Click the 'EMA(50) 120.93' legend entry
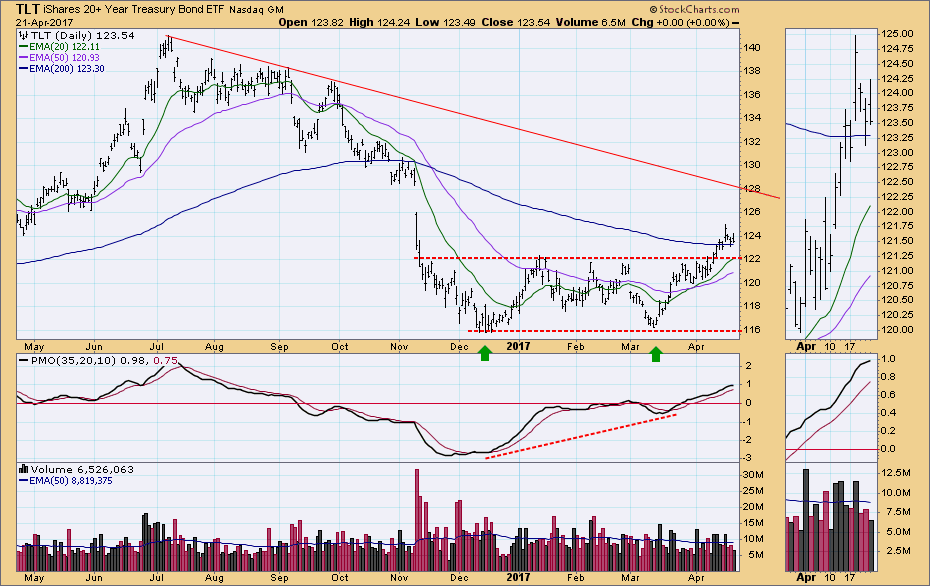930x586 pixels. [x=59, y=58]
